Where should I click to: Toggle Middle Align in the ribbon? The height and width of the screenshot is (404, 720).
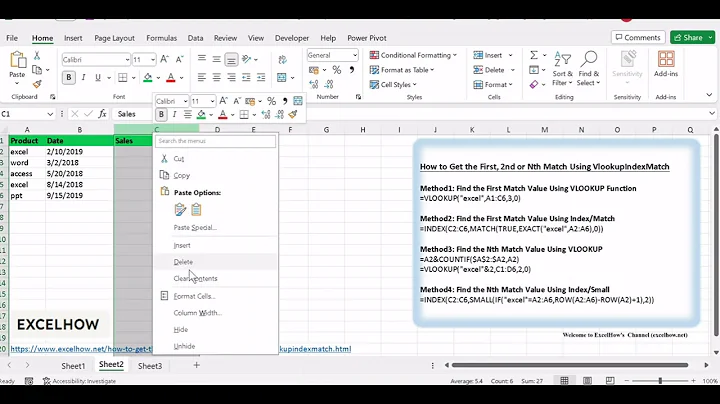click(216, 59)
